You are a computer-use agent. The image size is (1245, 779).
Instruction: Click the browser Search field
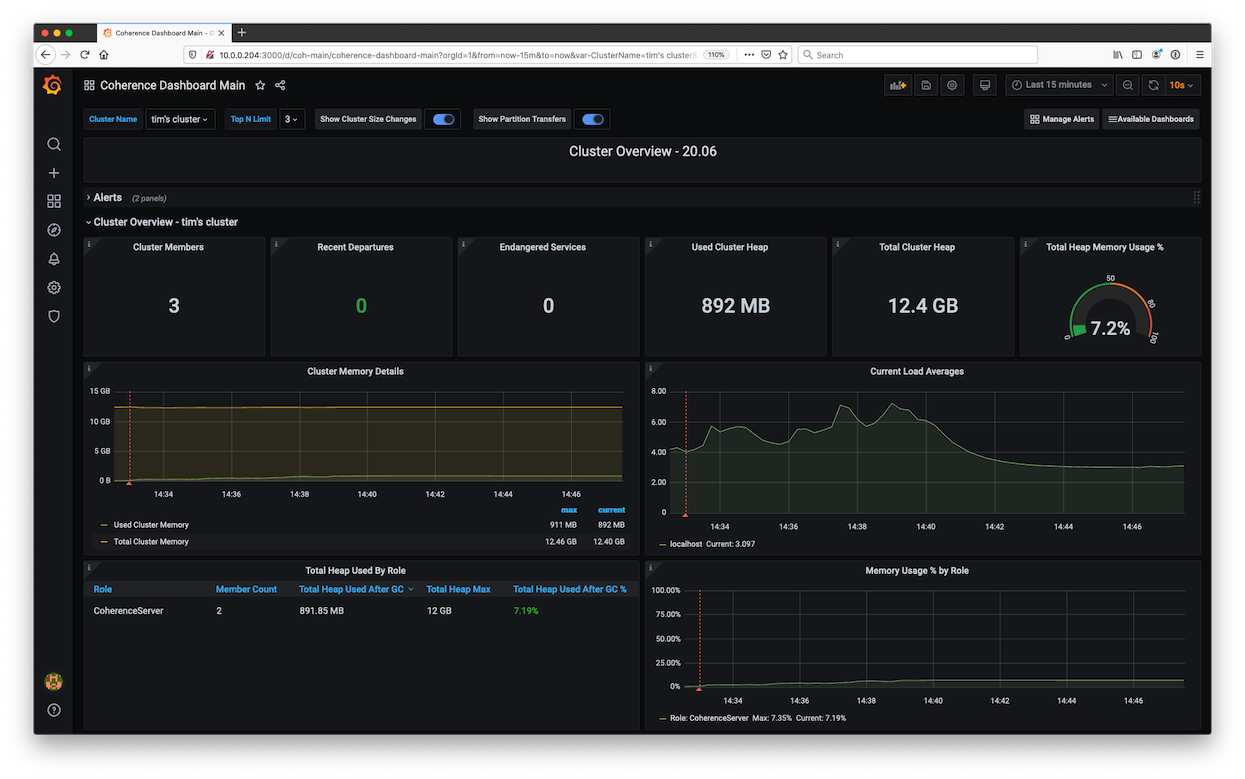point(918,55)
